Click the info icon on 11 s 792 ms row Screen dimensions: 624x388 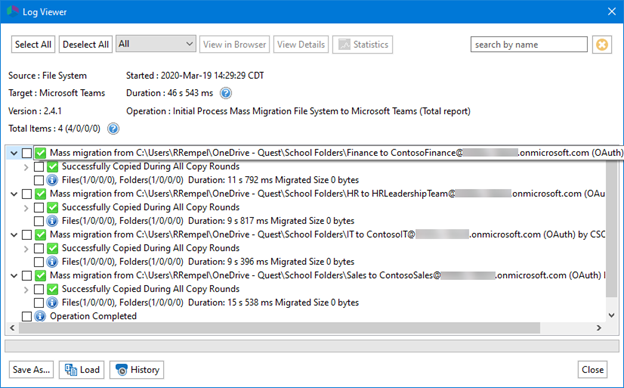[x=52, y=180]
